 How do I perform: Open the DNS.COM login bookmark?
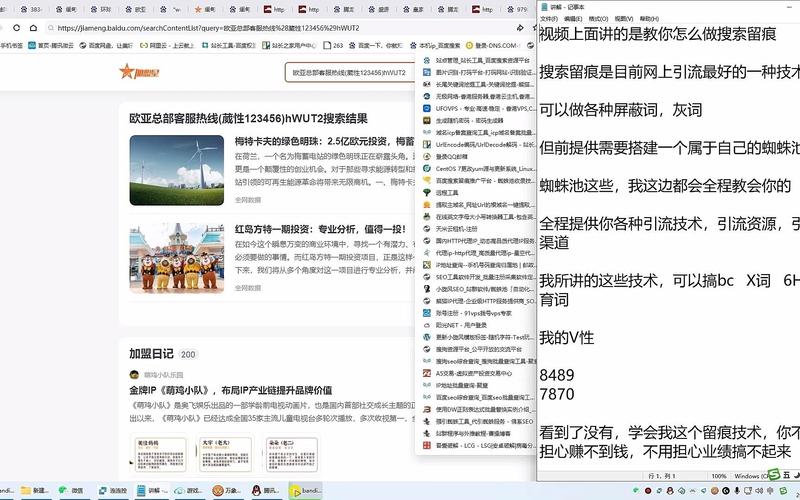click(491, 45)
